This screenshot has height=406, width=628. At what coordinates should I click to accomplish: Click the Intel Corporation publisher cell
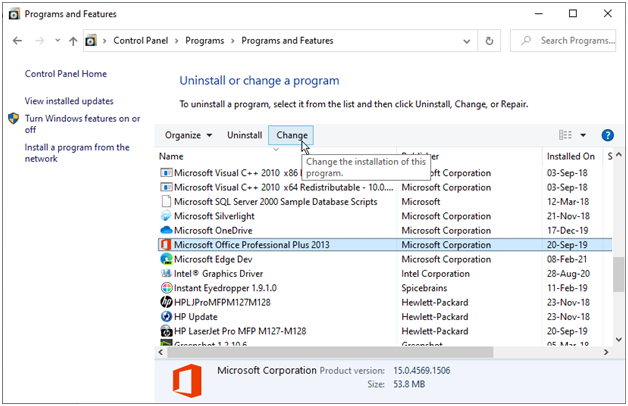435,273
